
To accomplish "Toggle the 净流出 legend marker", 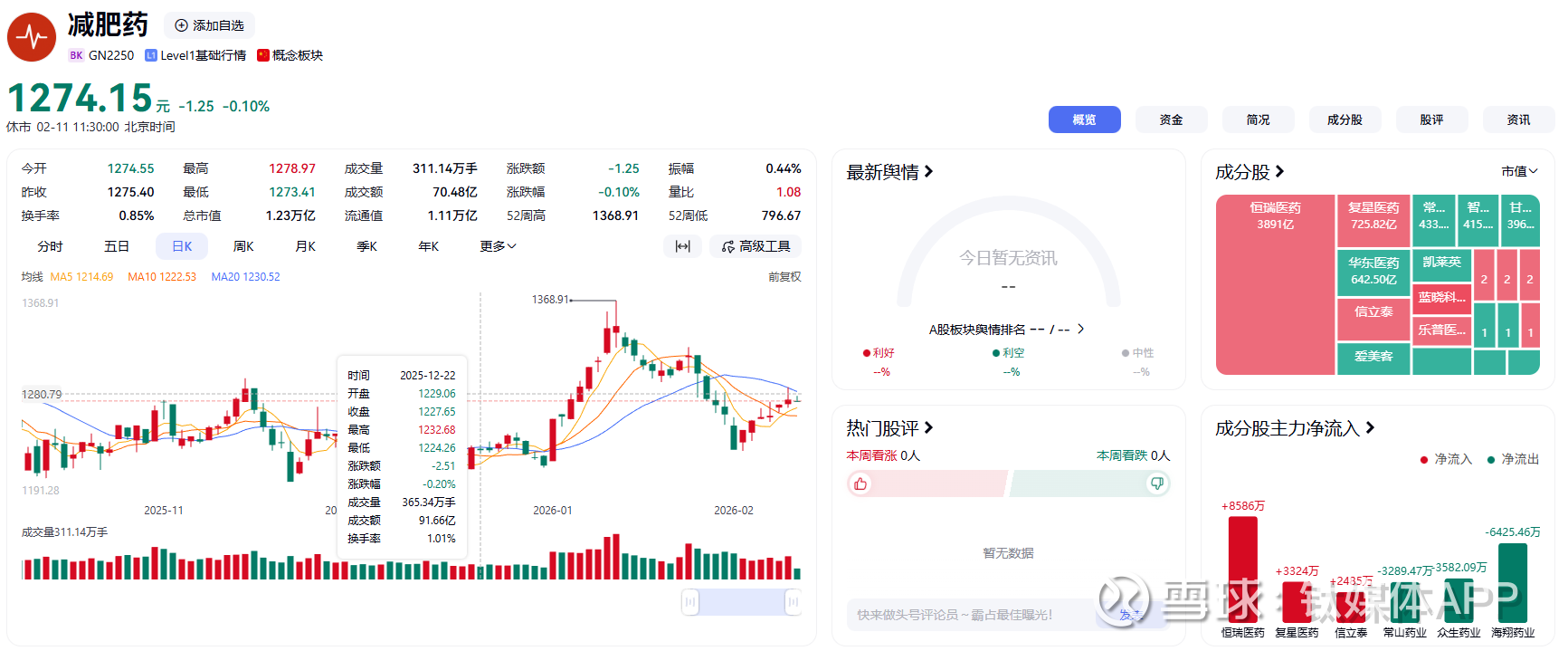I will [x=1491, y=460].
